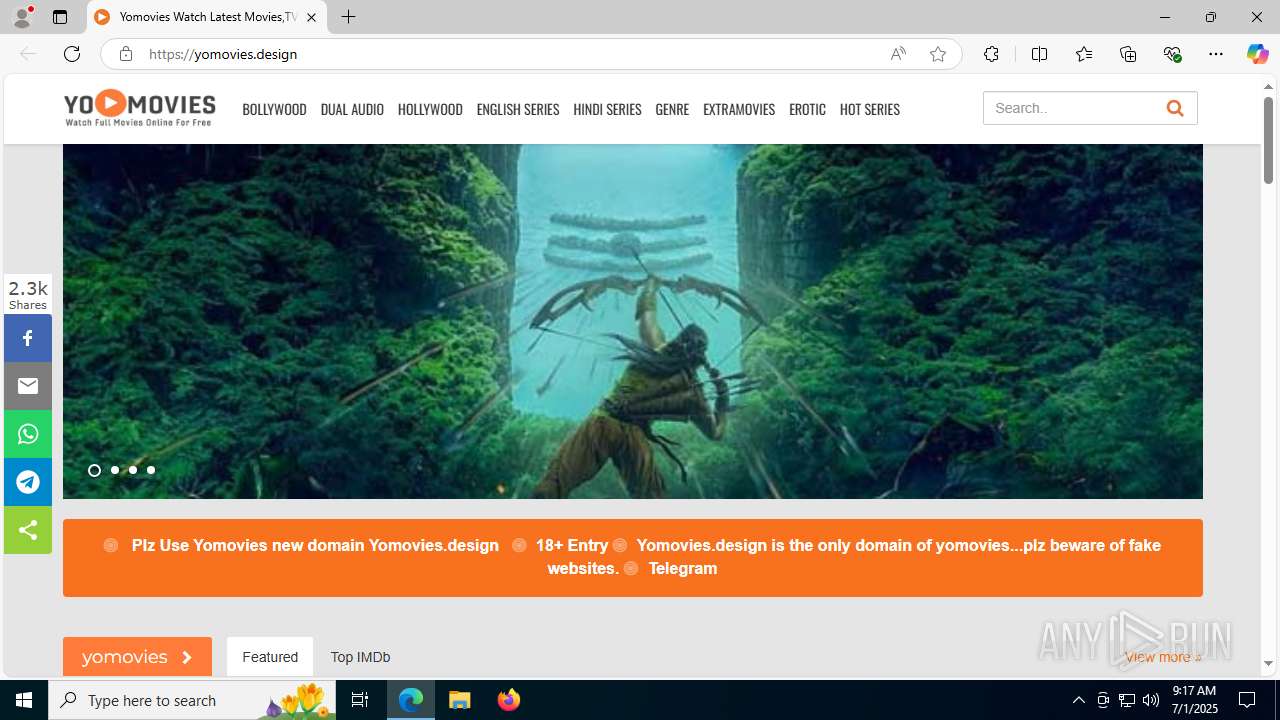Close the Yomovies tab

pos(311,17)
